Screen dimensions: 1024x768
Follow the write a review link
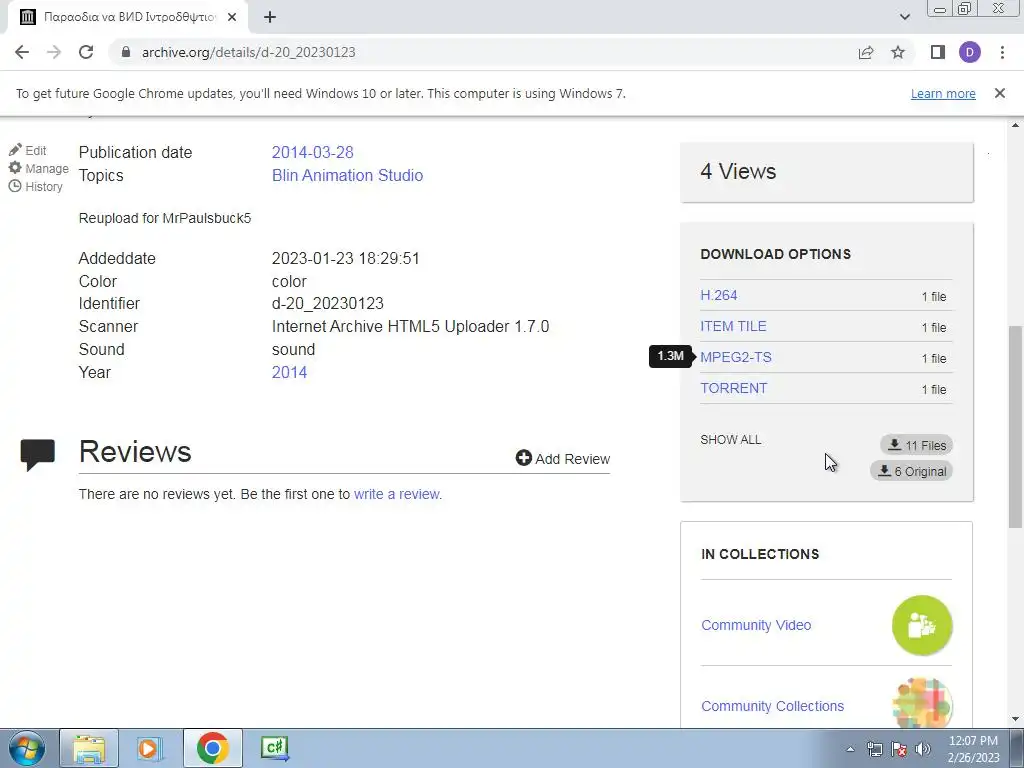pyautogui.click(x=398, y=494)
